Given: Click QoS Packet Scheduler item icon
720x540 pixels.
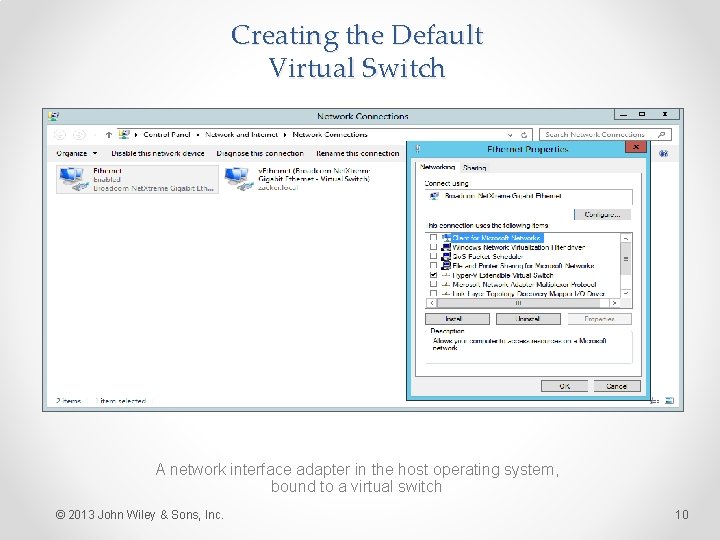Looking at the screenshot, I should click(x=446, y=256).
